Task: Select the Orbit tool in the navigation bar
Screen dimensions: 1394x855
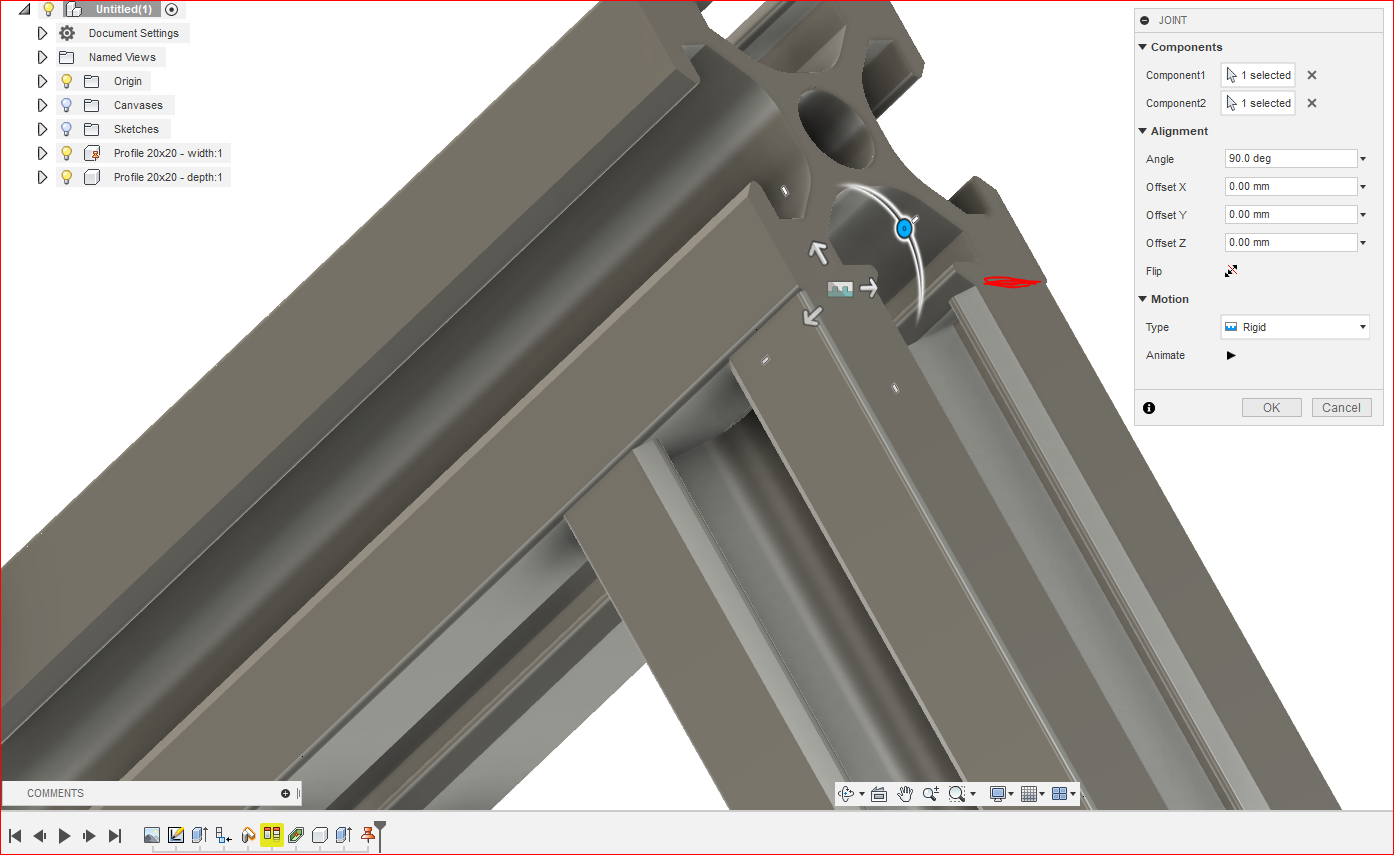Action: point(846,793)
